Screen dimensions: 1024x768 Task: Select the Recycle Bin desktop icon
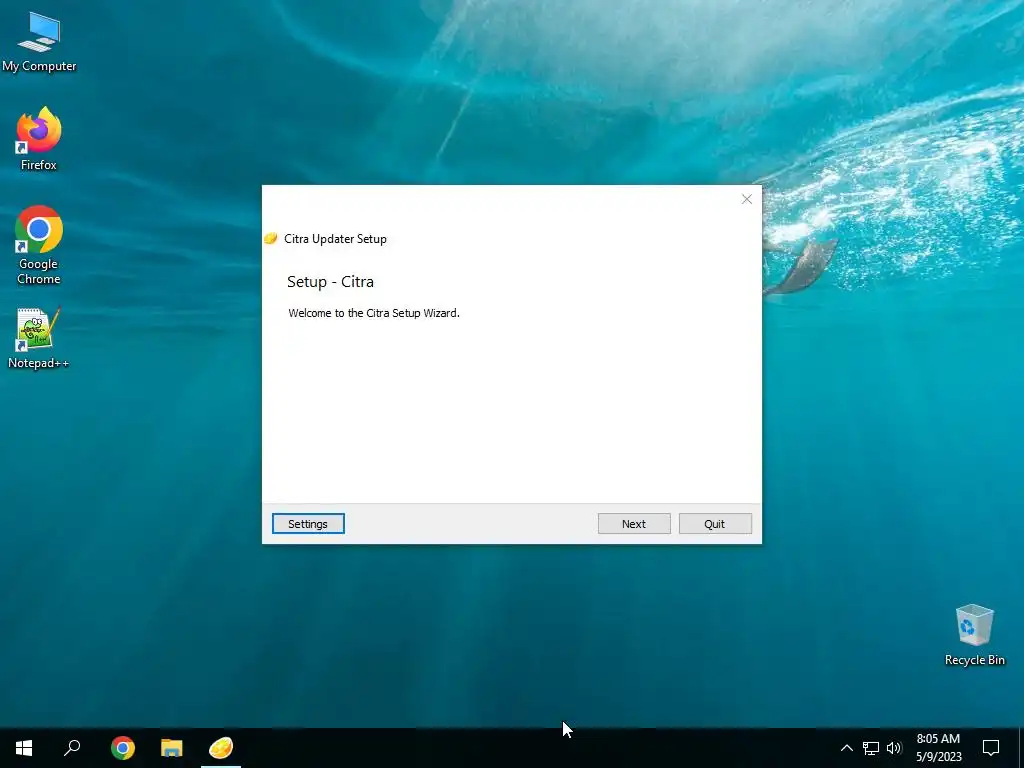tap(974, 635)
